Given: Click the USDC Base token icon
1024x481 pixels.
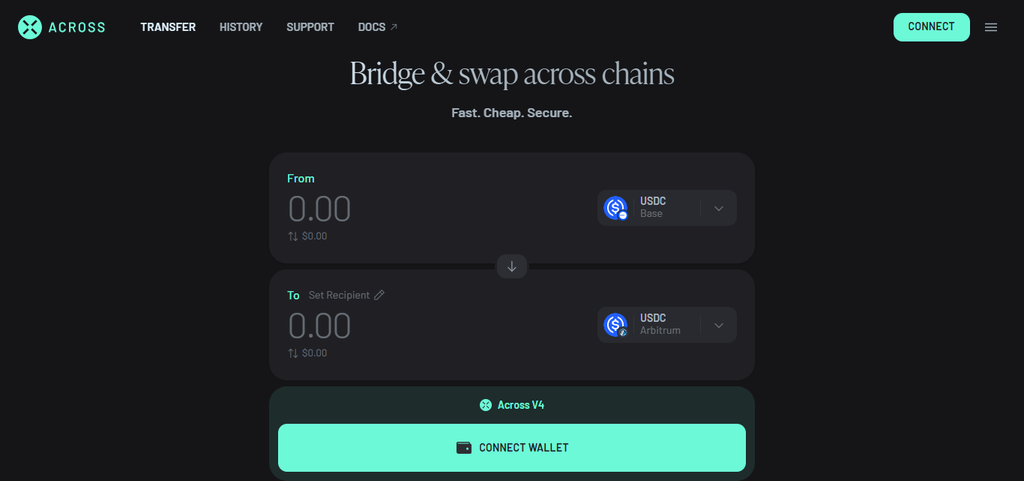Looking at the screenshot, I should point(615,208).
